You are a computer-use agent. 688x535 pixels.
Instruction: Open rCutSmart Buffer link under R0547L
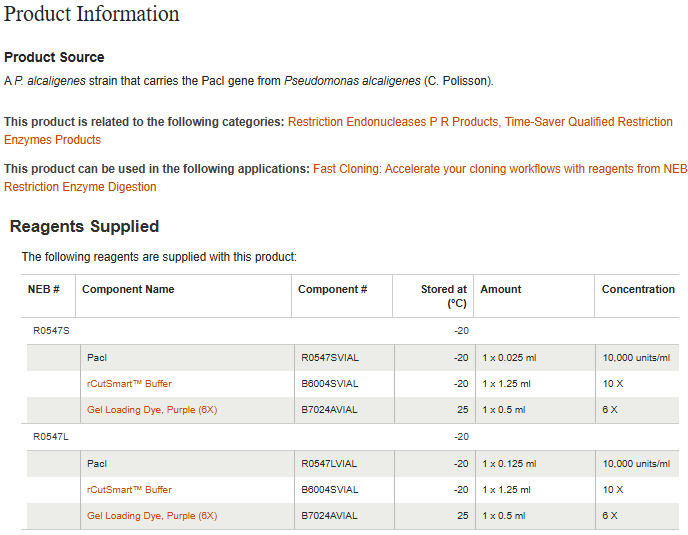click(129, 489)
